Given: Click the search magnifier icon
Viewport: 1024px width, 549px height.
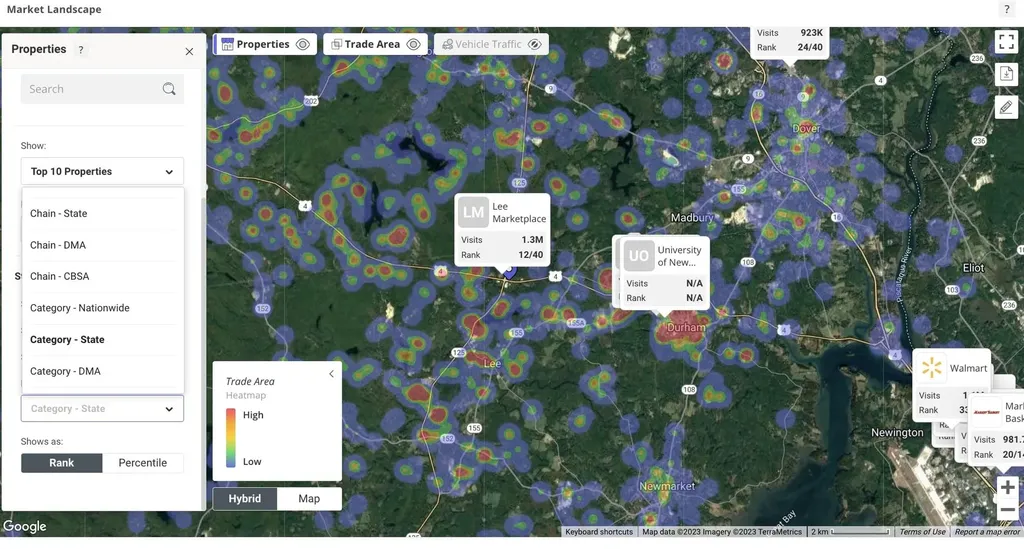Looking at the screenshot, I should click(169, 89).
